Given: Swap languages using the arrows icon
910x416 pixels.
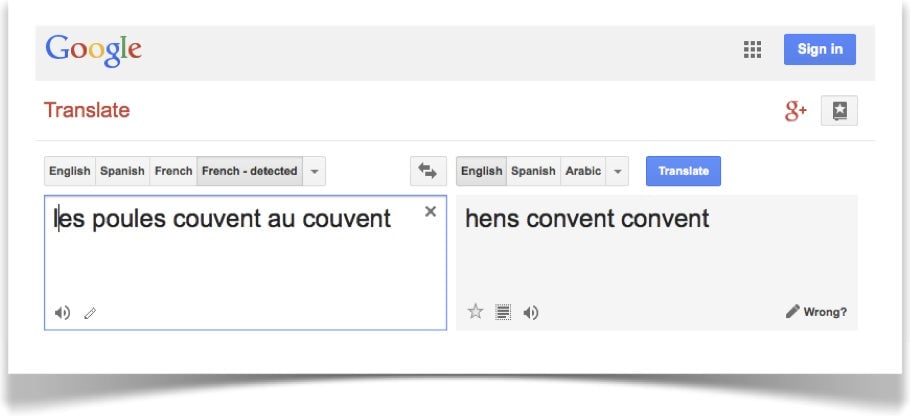Looking at the screenshot, I should click(428, 171).
